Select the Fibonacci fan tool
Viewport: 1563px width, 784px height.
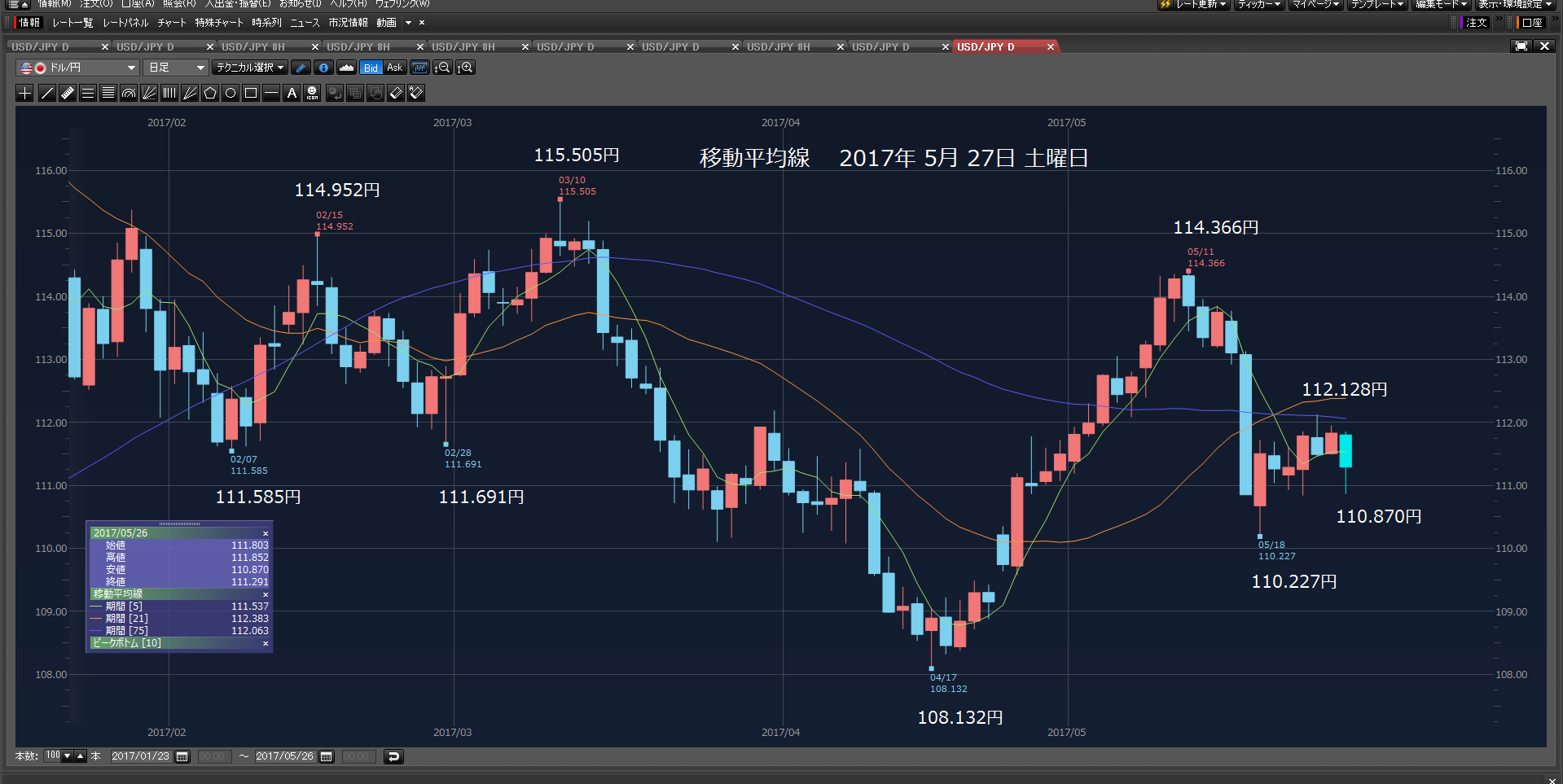point(149,93)
